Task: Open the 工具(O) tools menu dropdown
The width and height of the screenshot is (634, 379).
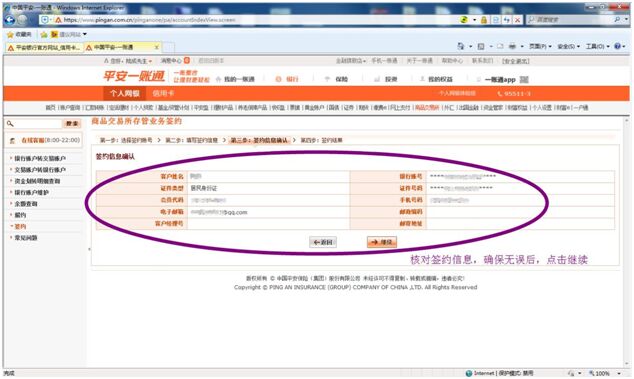Action: point(597,47)
